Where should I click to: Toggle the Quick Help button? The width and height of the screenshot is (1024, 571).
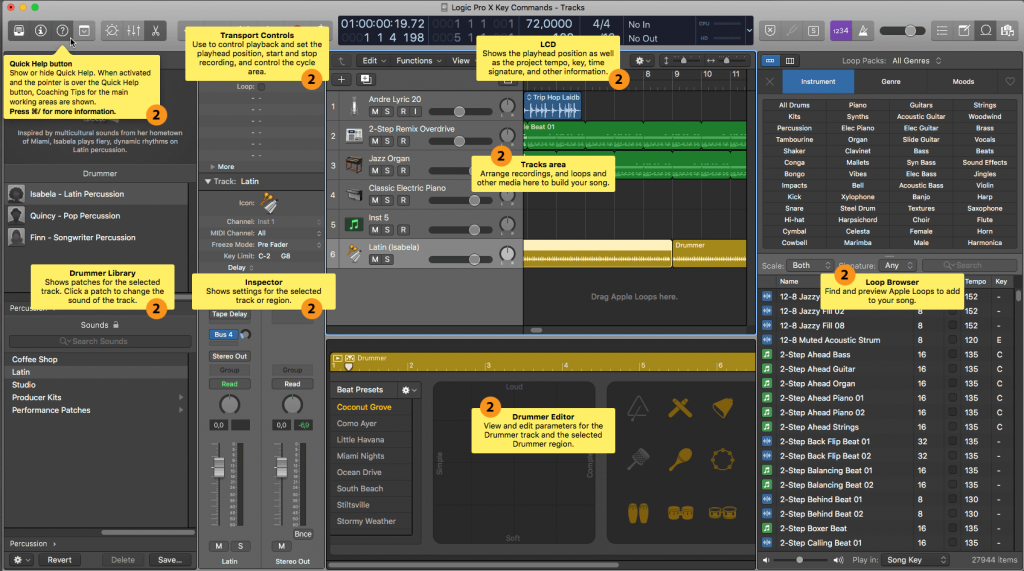(x=63, y=31)
